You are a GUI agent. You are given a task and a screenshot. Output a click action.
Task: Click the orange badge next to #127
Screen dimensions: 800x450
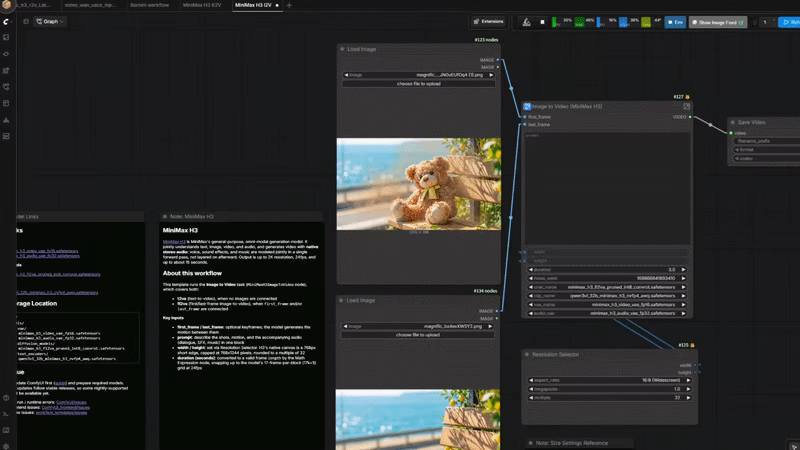coord(687,97)
